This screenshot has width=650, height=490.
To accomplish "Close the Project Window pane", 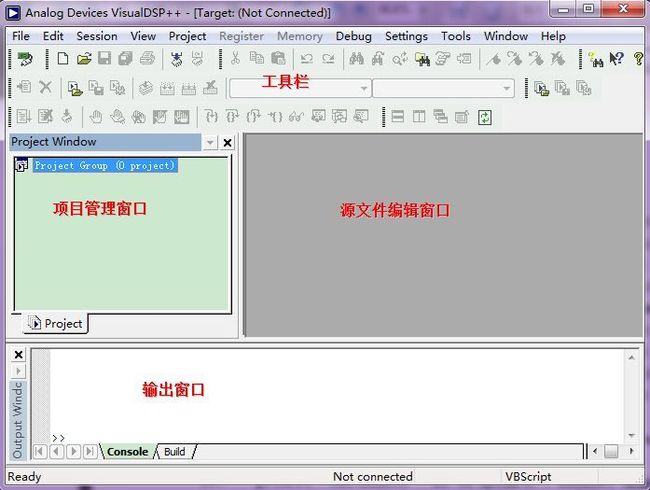I will pos(227,143).
